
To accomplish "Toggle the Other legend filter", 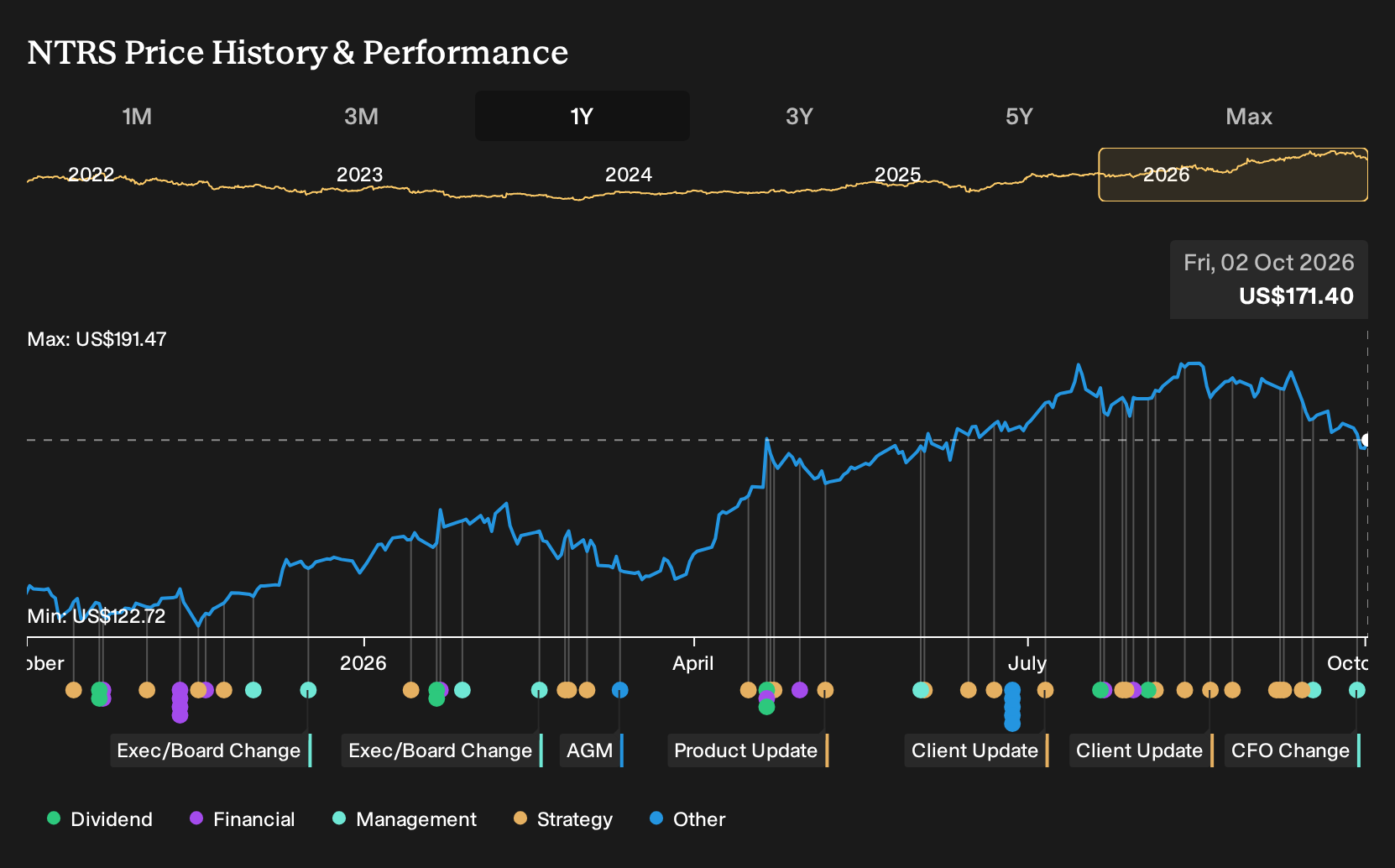I will (687, 819).
